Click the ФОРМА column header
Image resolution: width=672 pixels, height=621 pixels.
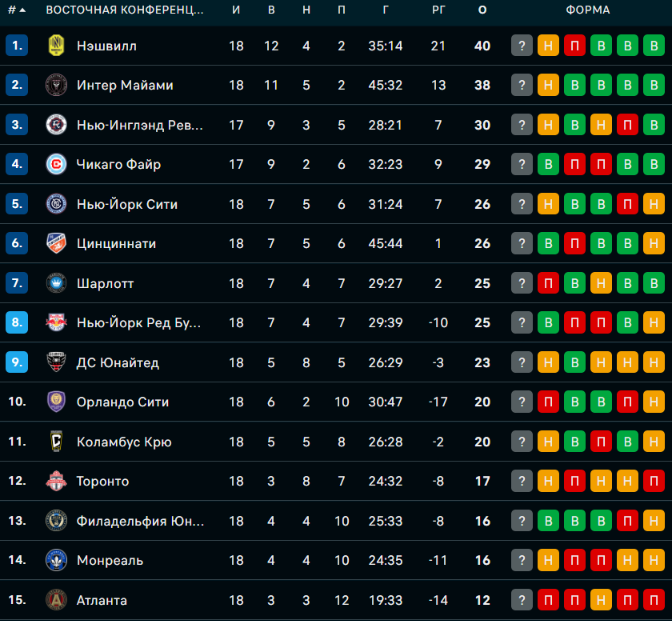tap(588, 10)
